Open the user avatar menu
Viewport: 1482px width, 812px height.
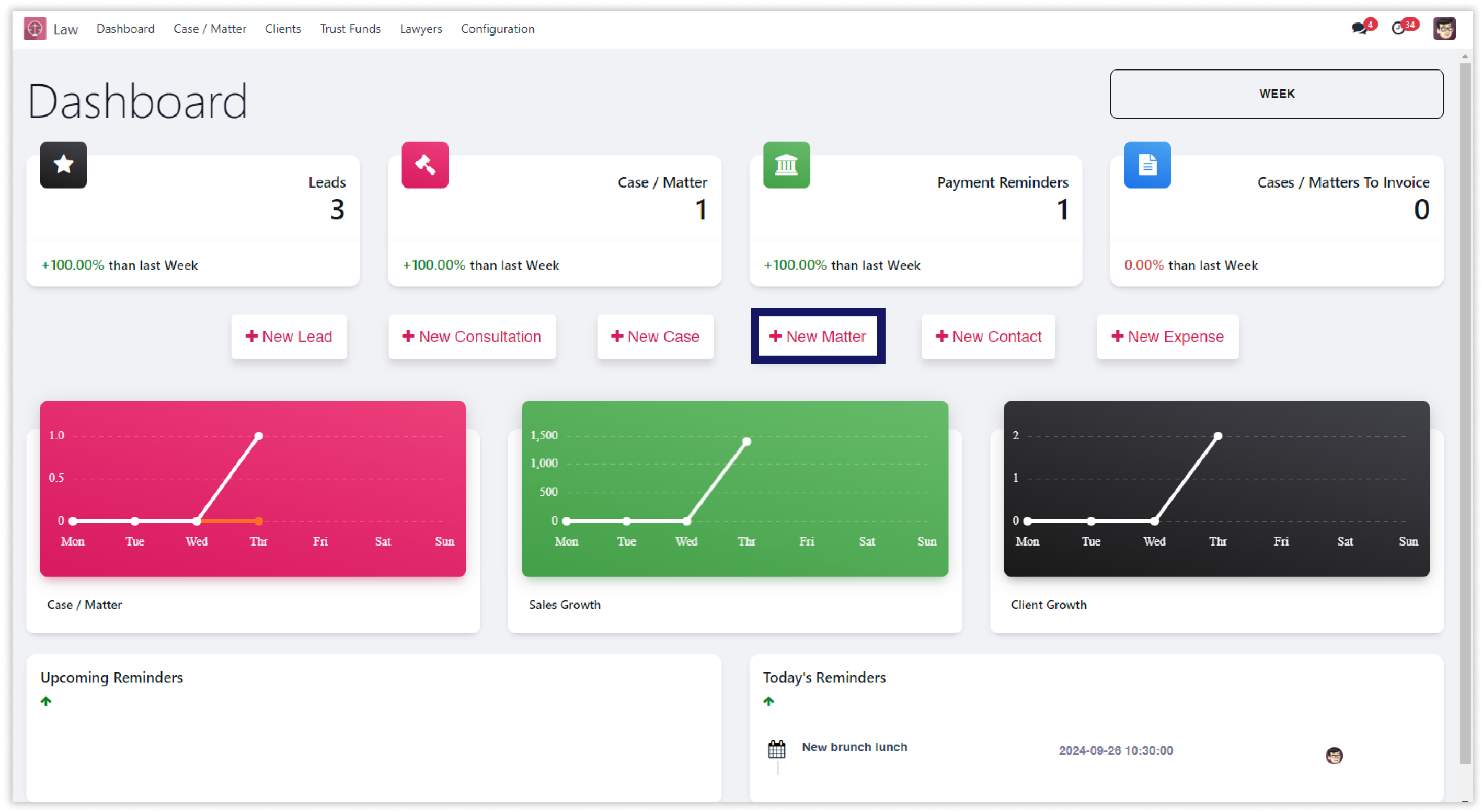click(1444, 28)
